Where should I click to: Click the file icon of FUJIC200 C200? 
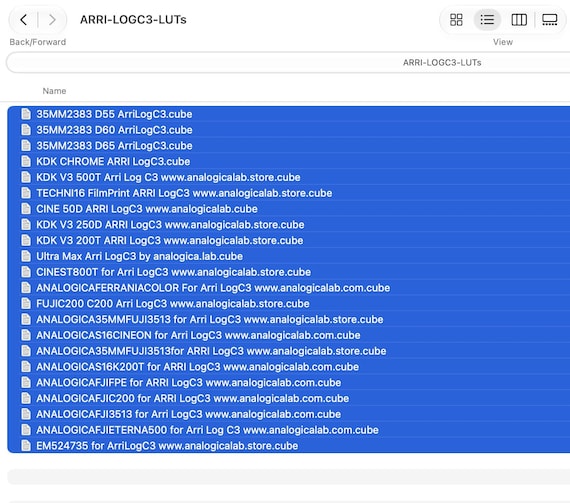pos(26,303)
